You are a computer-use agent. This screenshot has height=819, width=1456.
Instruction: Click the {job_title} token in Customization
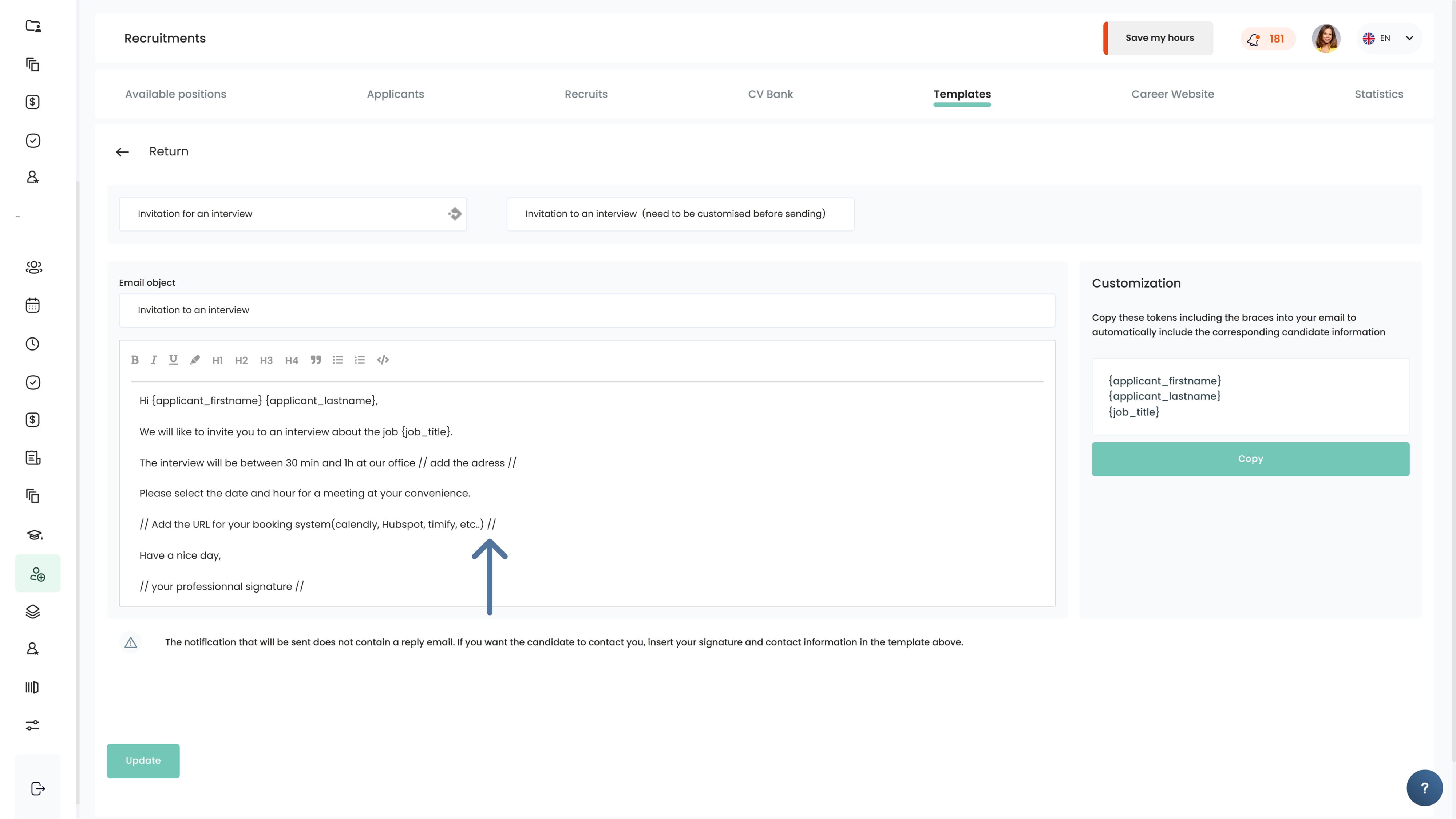coord(1134,412)
